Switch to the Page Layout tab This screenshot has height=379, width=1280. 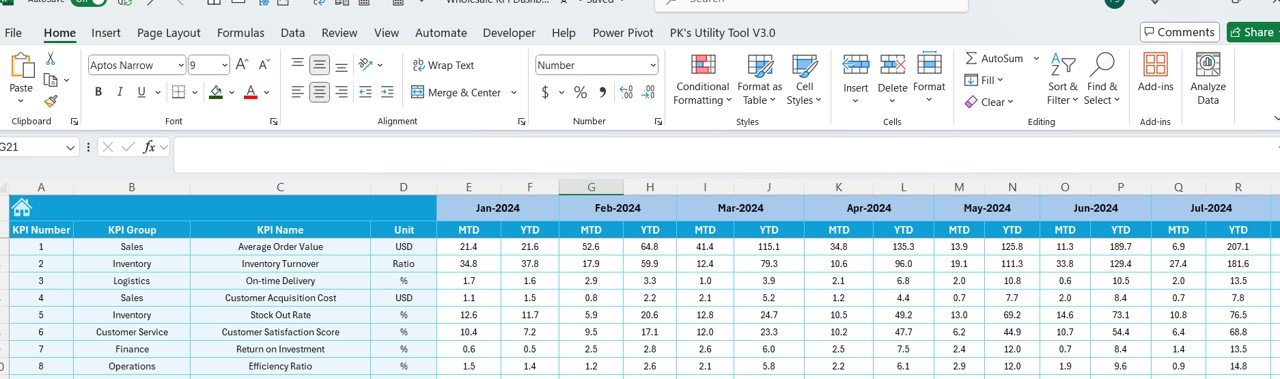click(169, 33)
